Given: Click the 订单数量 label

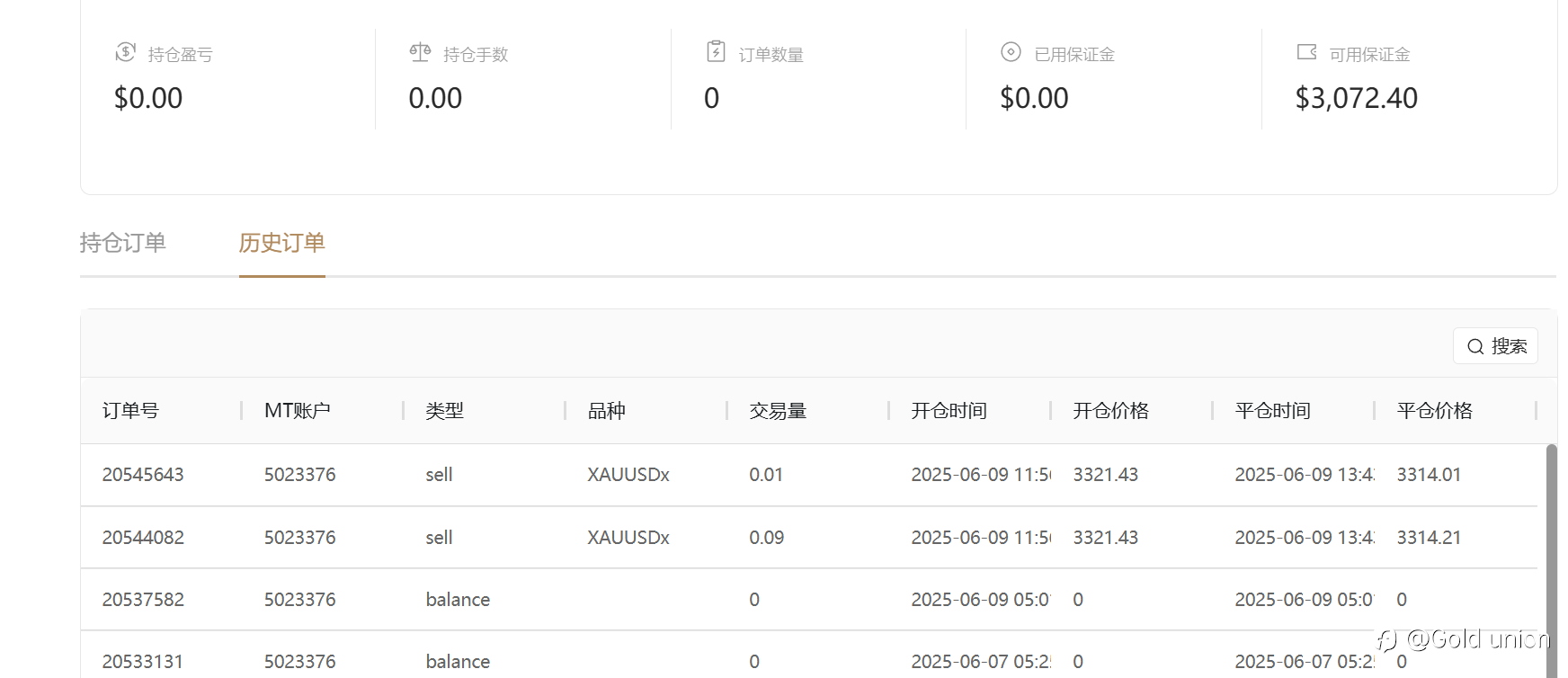Looking at the screenshot, I should [771, 55].
